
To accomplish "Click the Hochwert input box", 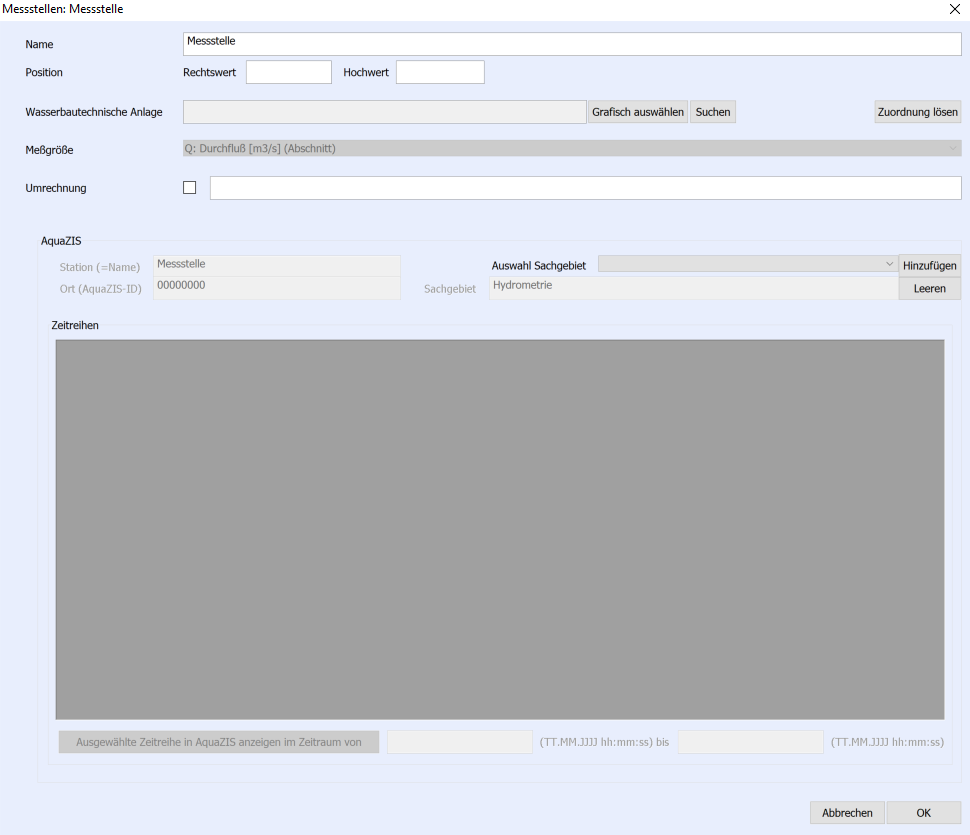I will point(440,72).
